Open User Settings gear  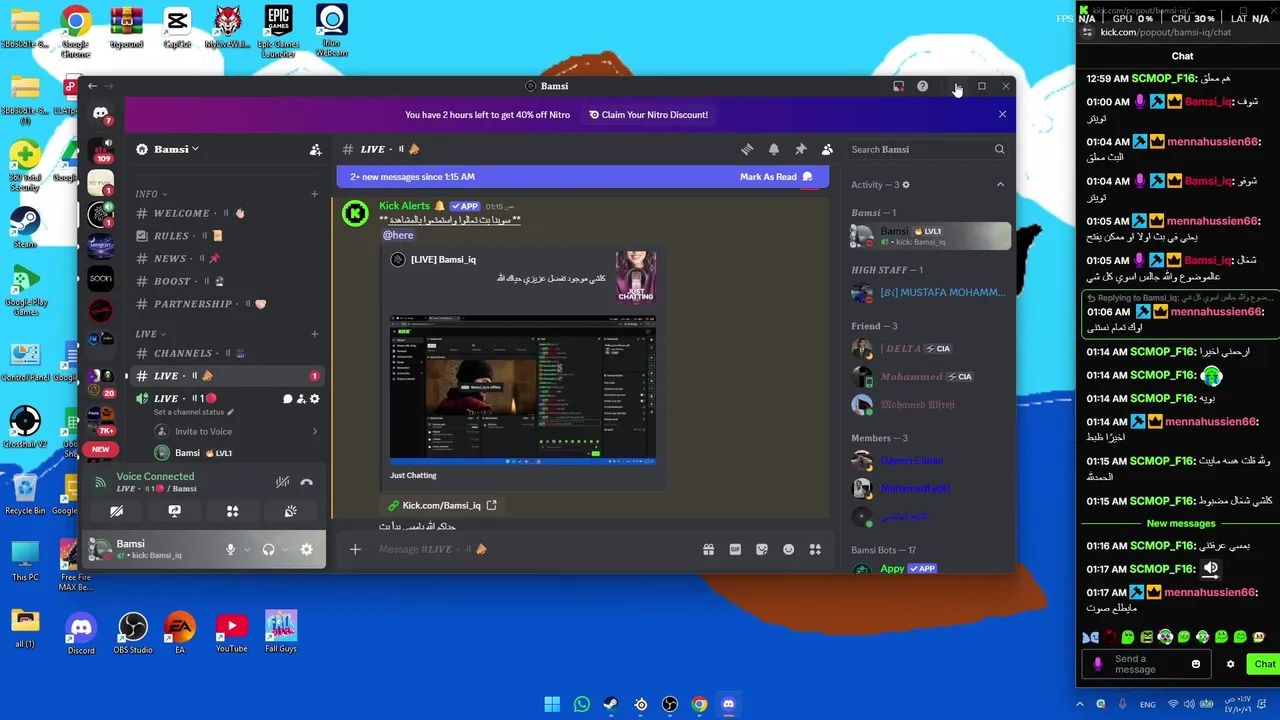(x=307, y=549)
